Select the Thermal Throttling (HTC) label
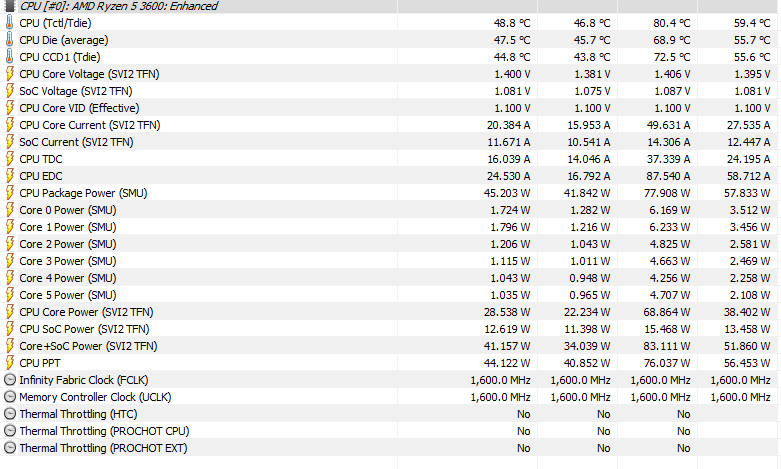Viewport: 781px width, 469px height. (x=78, y=414)
